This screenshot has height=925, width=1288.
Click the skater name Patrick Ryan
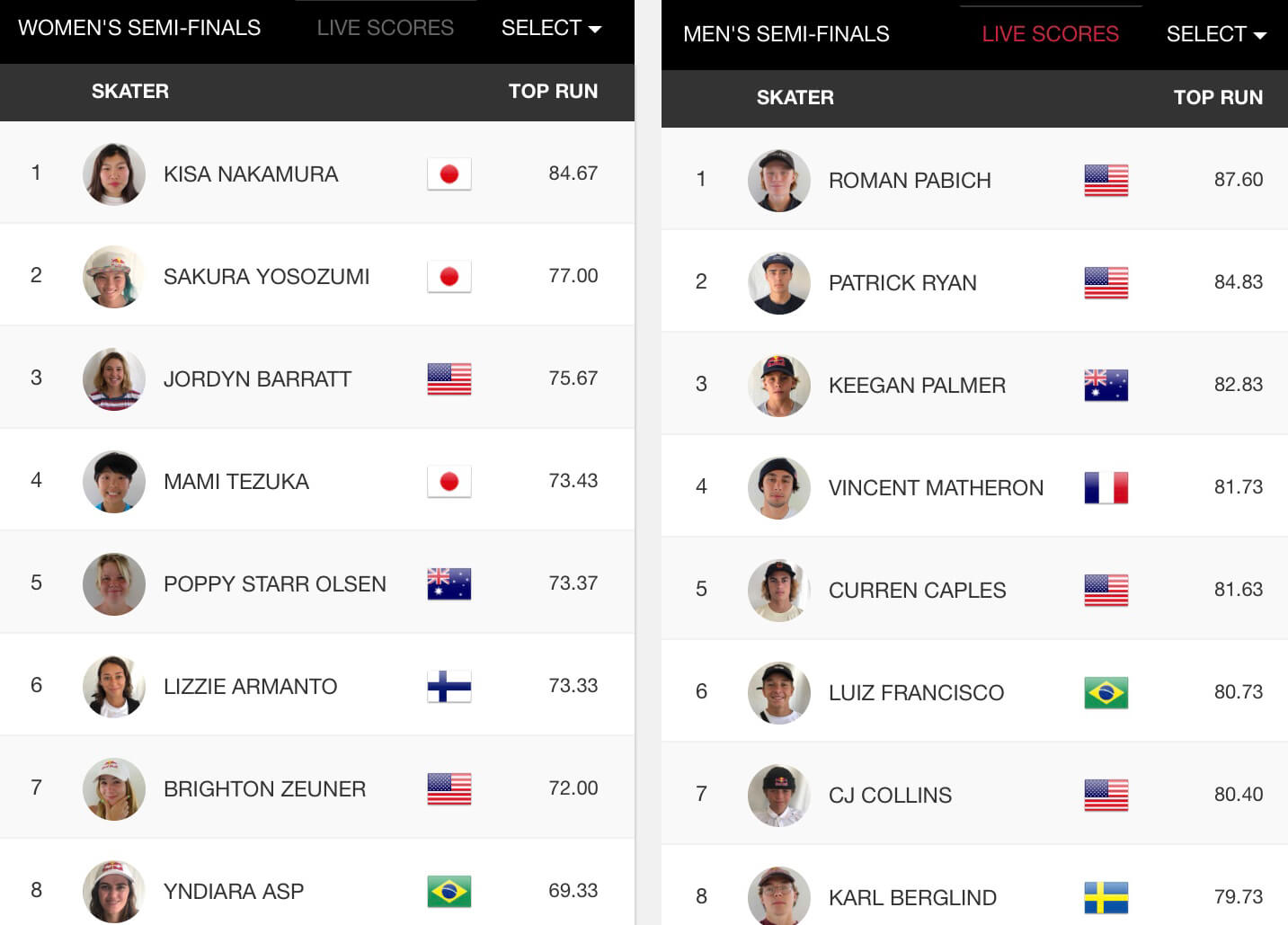coord(902,283)
